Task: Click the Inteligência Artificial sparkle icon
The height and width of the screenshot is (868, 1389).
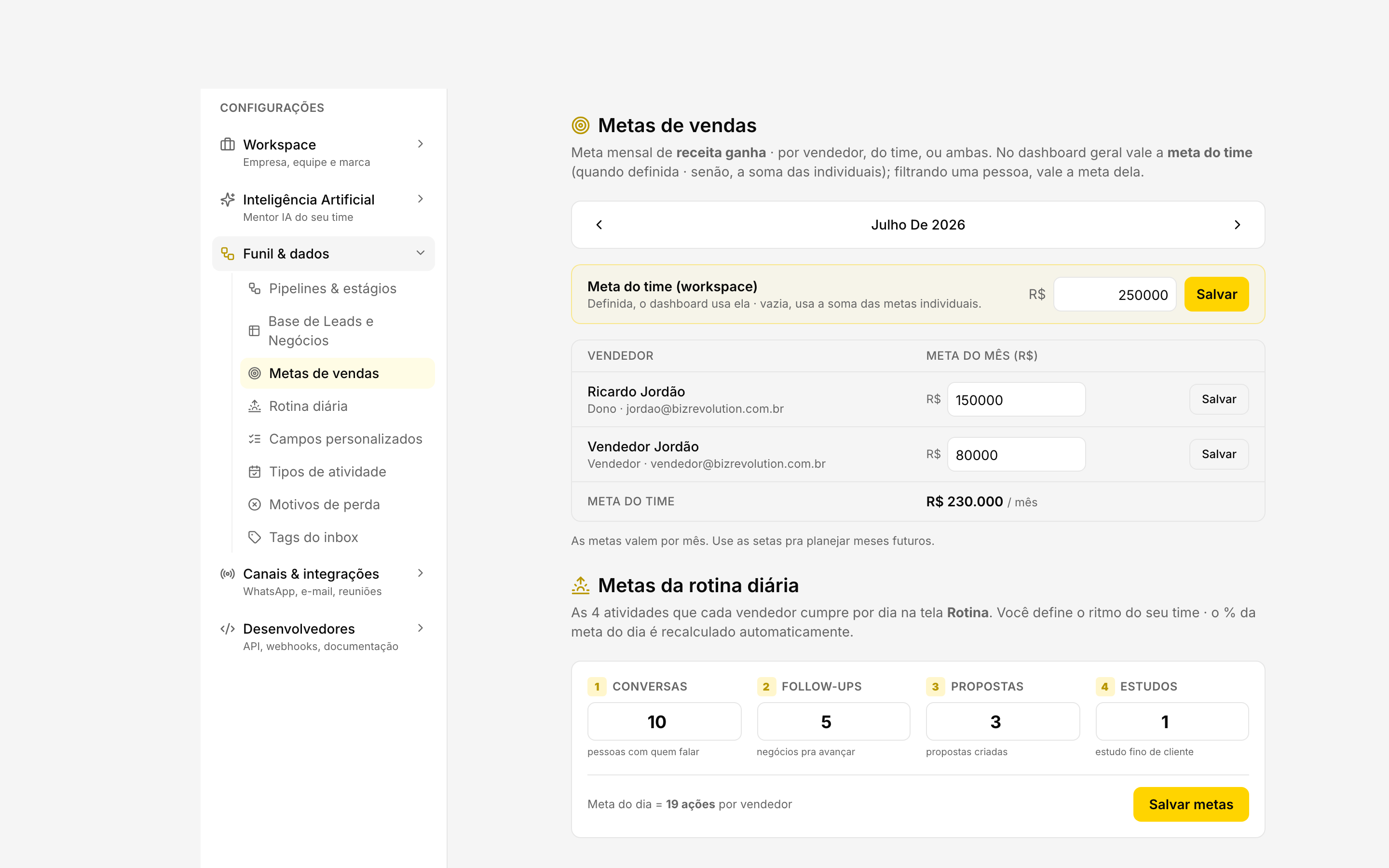Action: pos(227,199)
